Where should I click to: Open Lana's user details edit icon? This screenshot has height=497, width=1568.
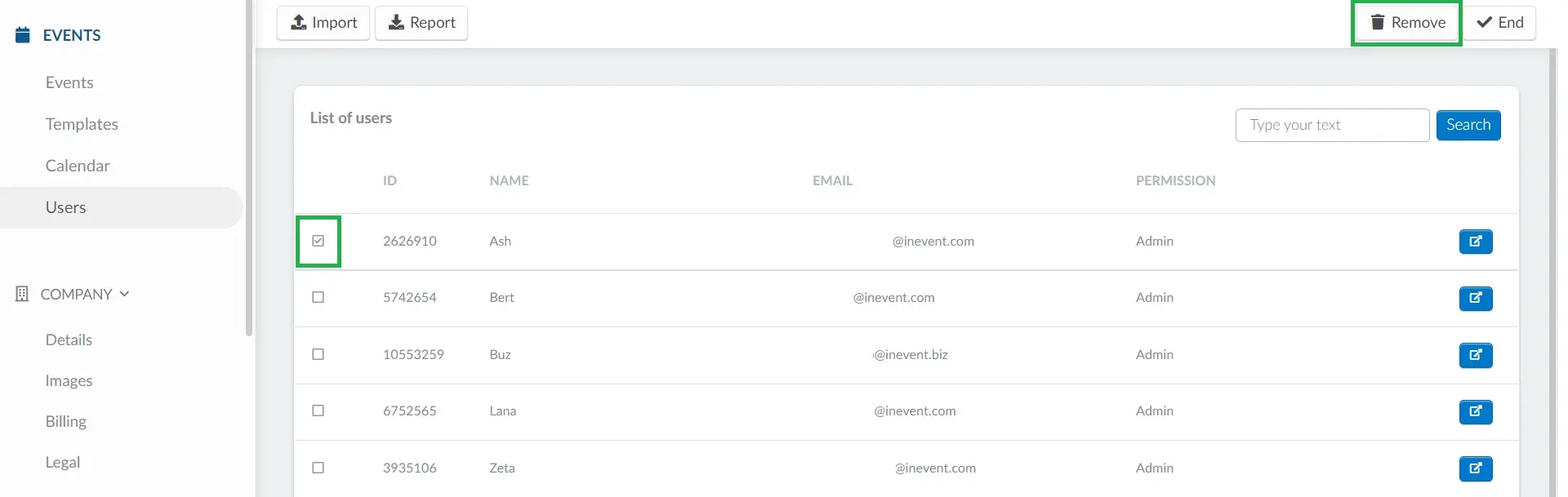click(1475, 411)
